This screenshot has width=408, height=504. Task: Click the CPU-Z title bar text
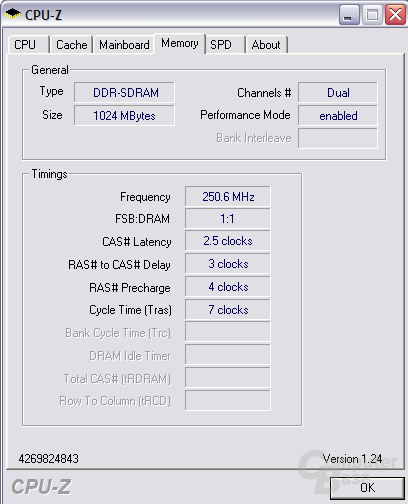(x=43, y=15)
